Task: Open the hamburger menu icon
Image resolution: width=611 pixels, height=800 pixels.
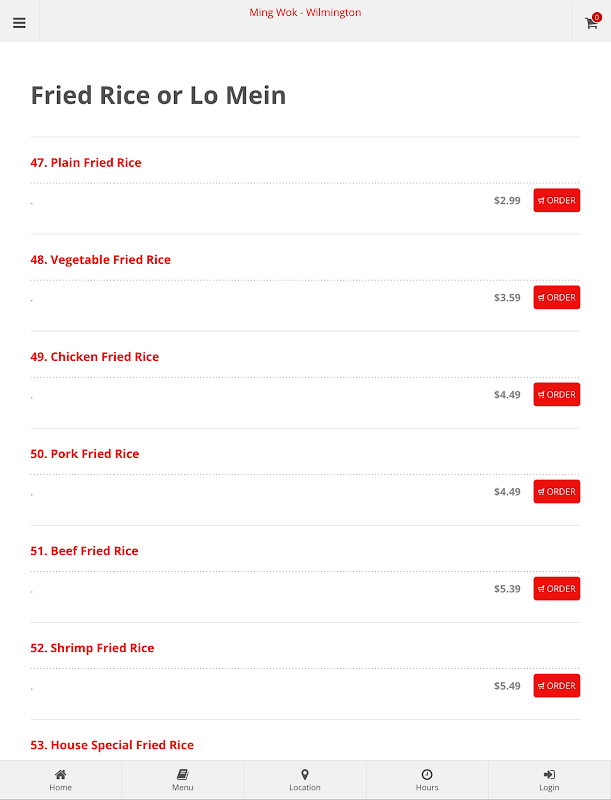Action: coord(19,23)
